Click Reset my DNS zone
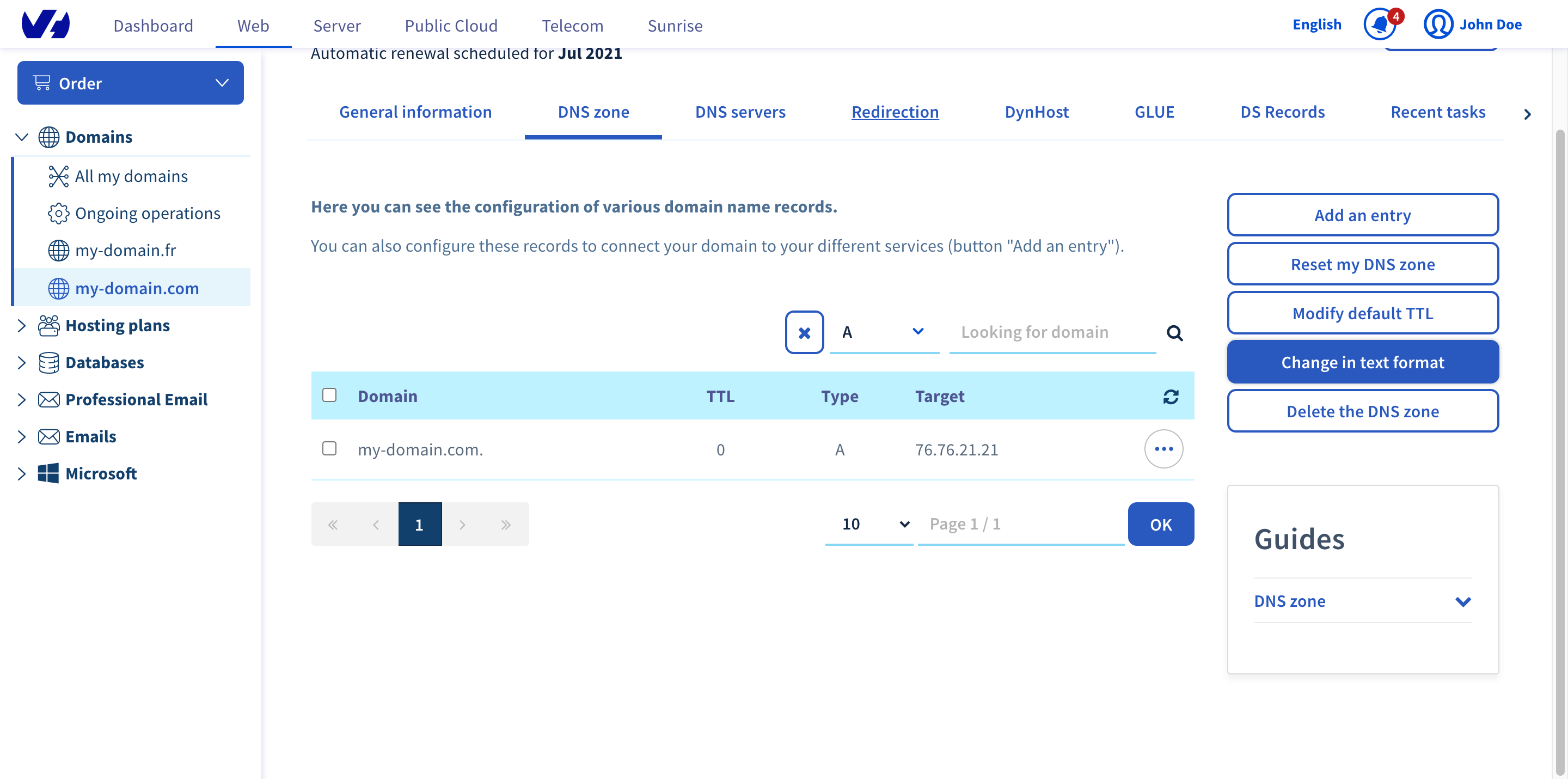 1363,264
